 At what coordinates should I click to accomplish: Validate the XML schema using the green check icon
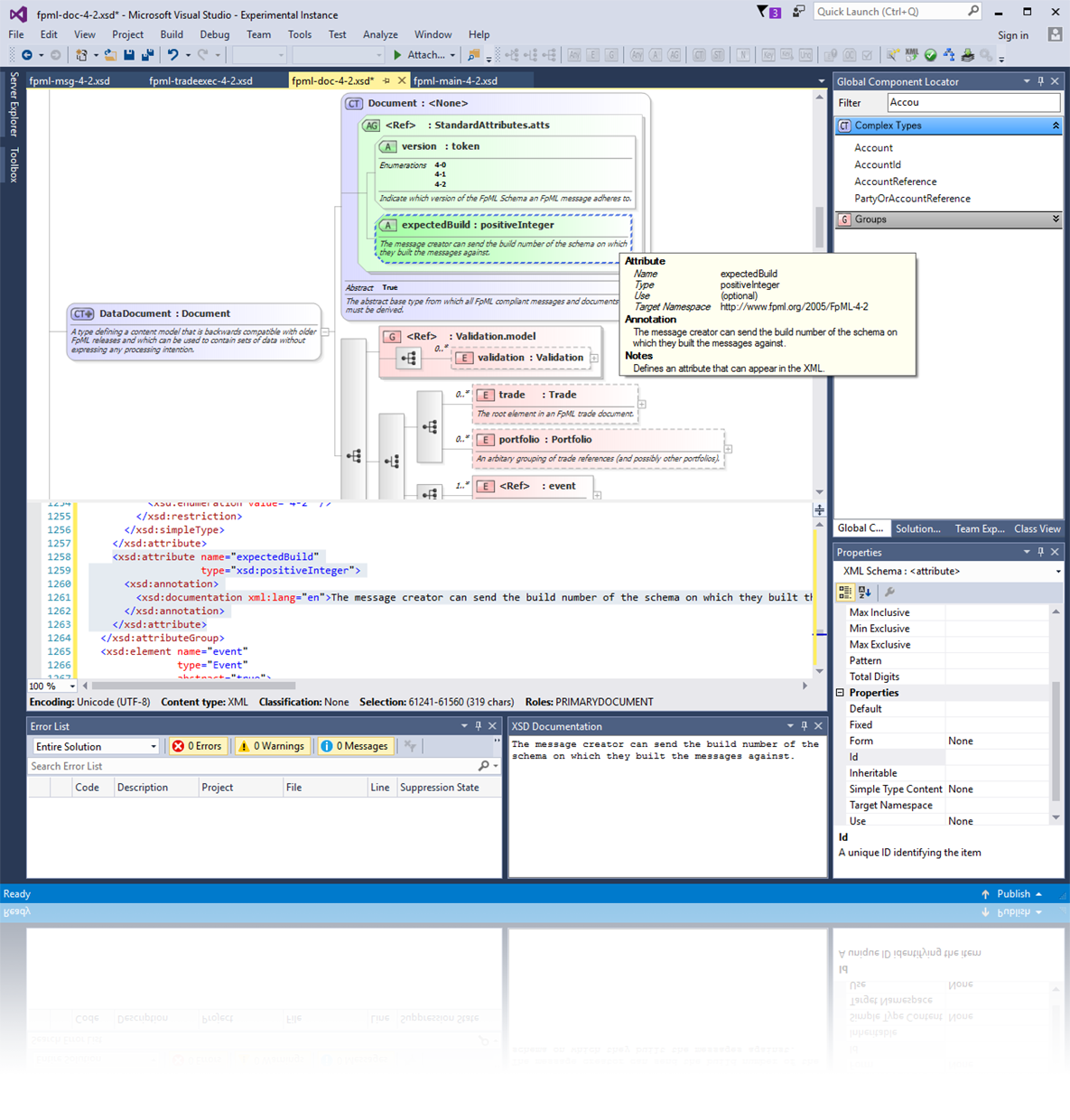[x=930, y=55]
